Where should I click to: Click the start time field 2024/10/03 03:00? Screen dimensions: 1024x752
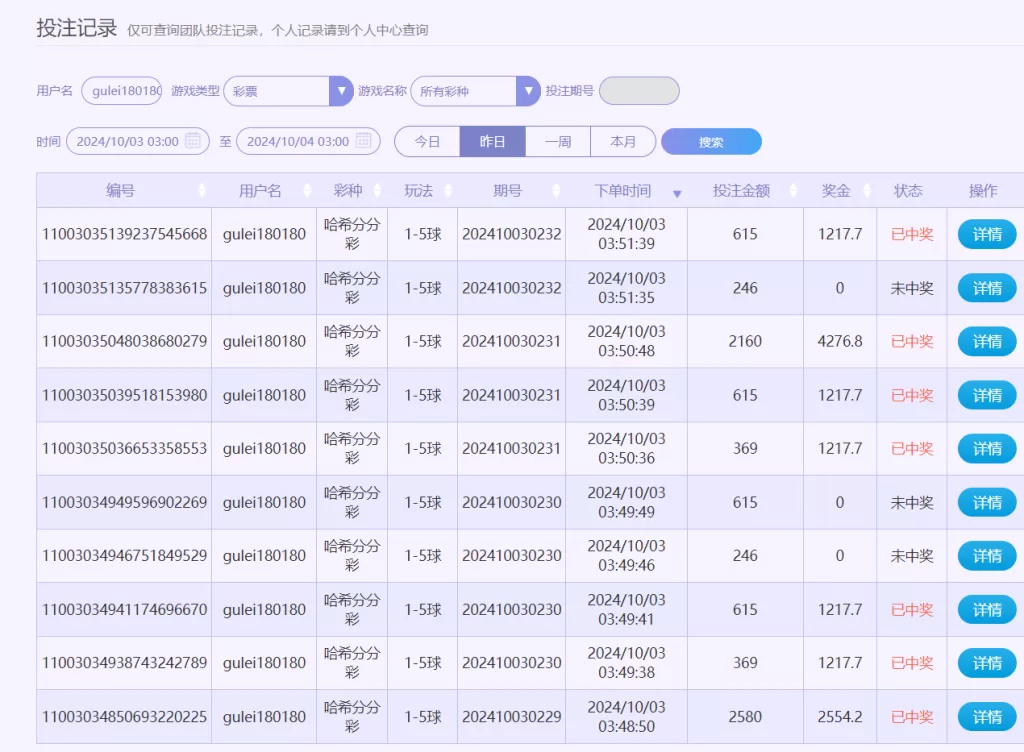[x=138, y=141]
